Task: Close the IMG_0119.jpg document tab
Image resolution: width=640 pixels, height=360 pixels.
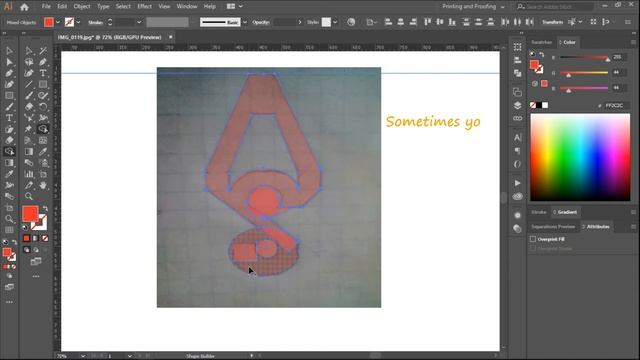Action: coord(171,37)
